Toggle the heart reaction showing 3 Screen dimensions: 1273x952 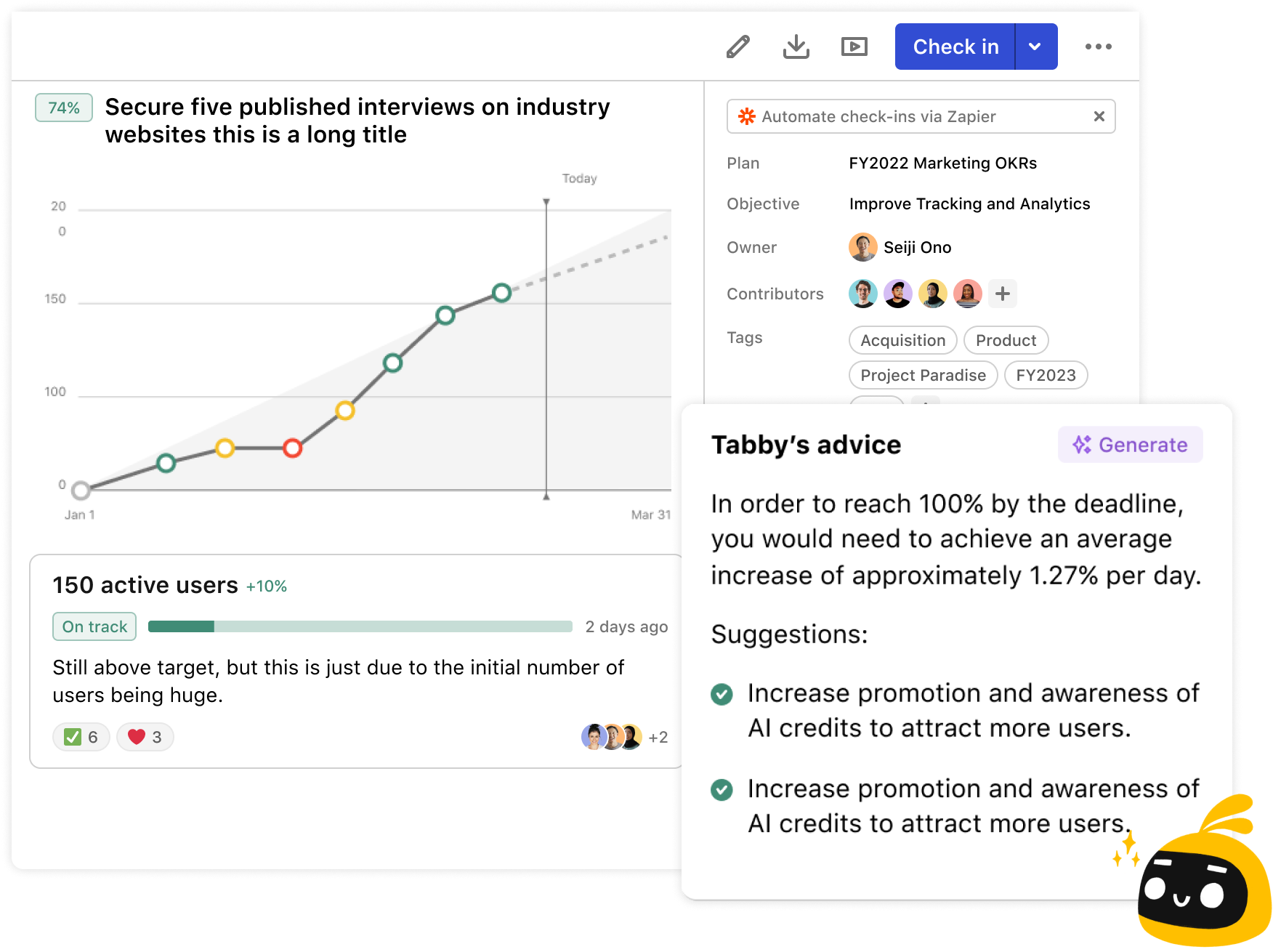tap(144, 736)
